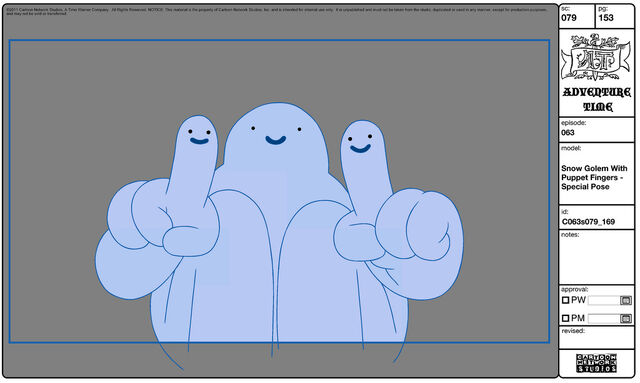The height and width of the screenshot is (383, 640).
Task: Select the page number 153 box
Action: pyautogui.click(x=615, y=16)
